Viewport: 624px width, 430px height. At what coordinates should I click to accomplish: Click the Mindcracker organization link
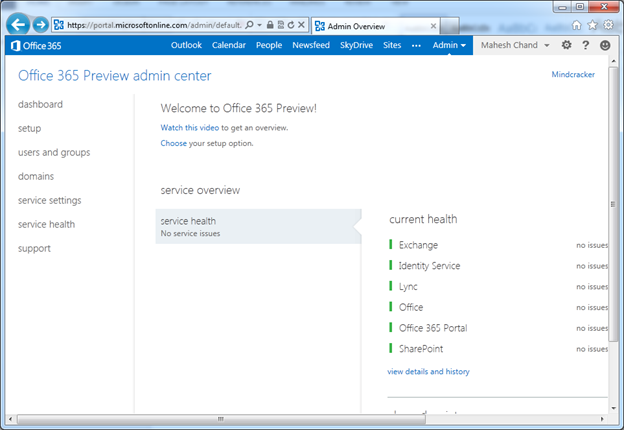click(x=573, y=74)
